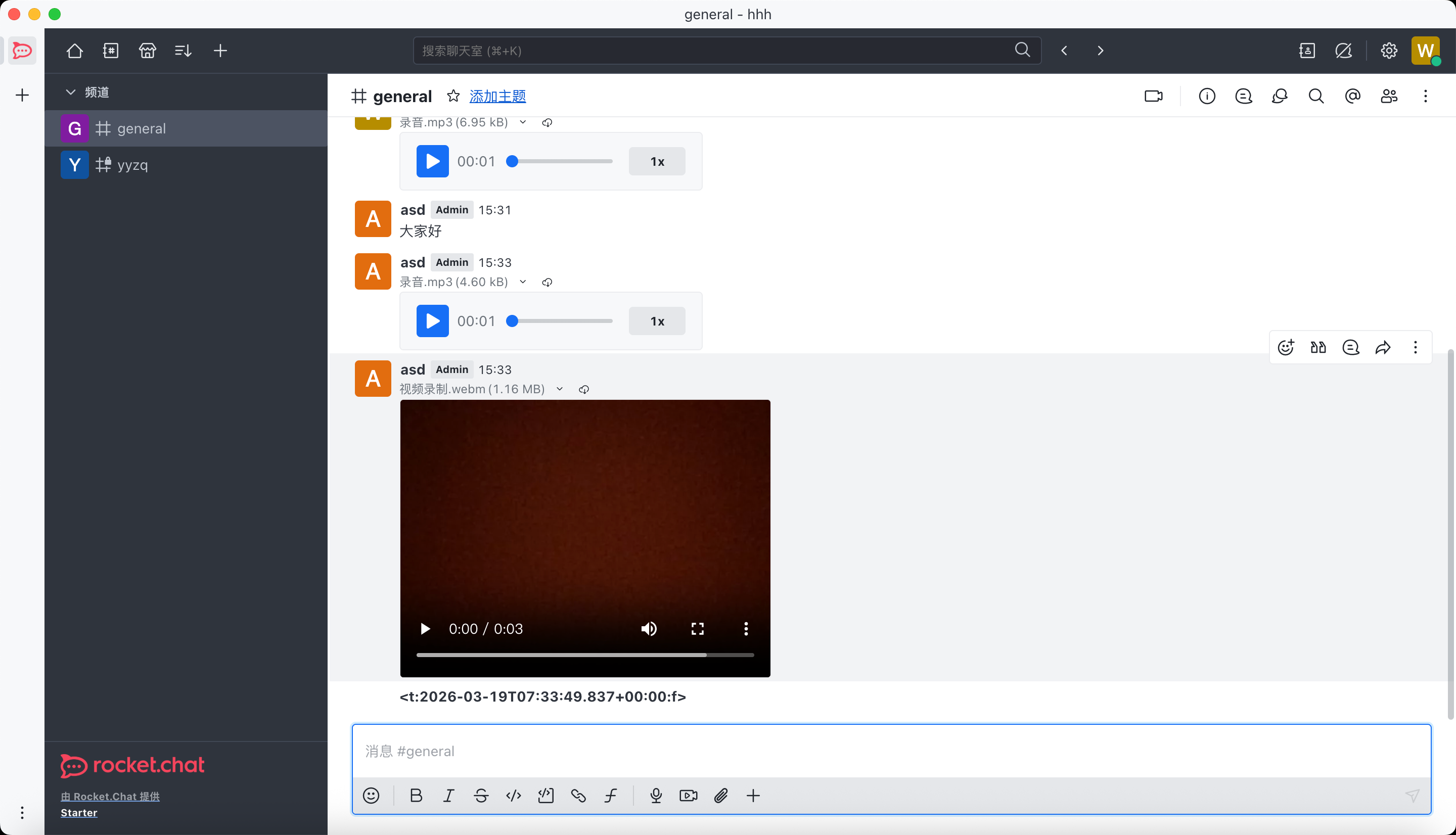The width and height of the screenshot is (1456, 835).
Task: Toggle bold formatting in composer
Action: (x=417, y=796)
